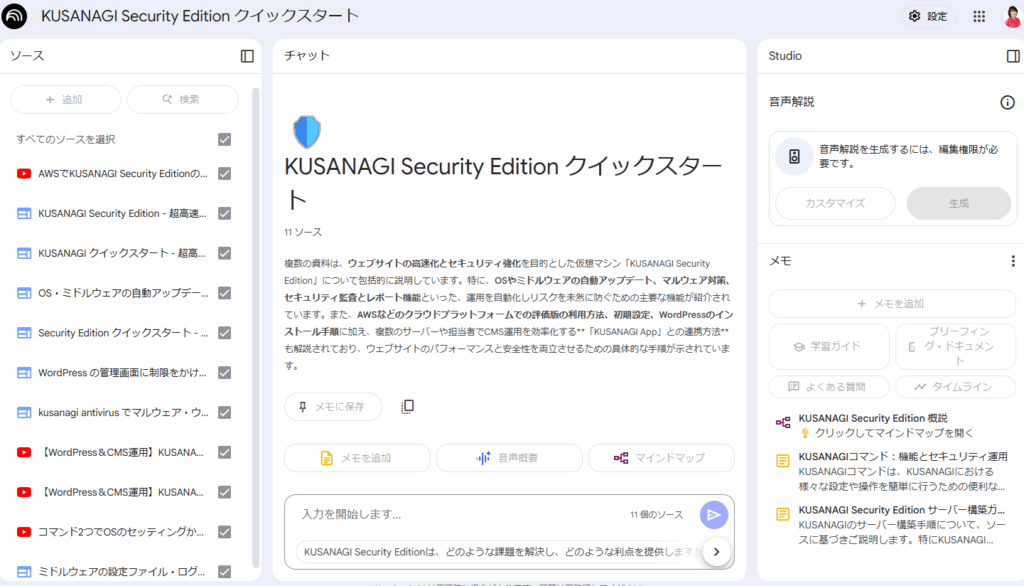The height and width of the screenshot is (586, 1024).
Task: Uncheck the AWSでKUSANAGI Security Edition source checkbox
Action: (x=225, y=174)
